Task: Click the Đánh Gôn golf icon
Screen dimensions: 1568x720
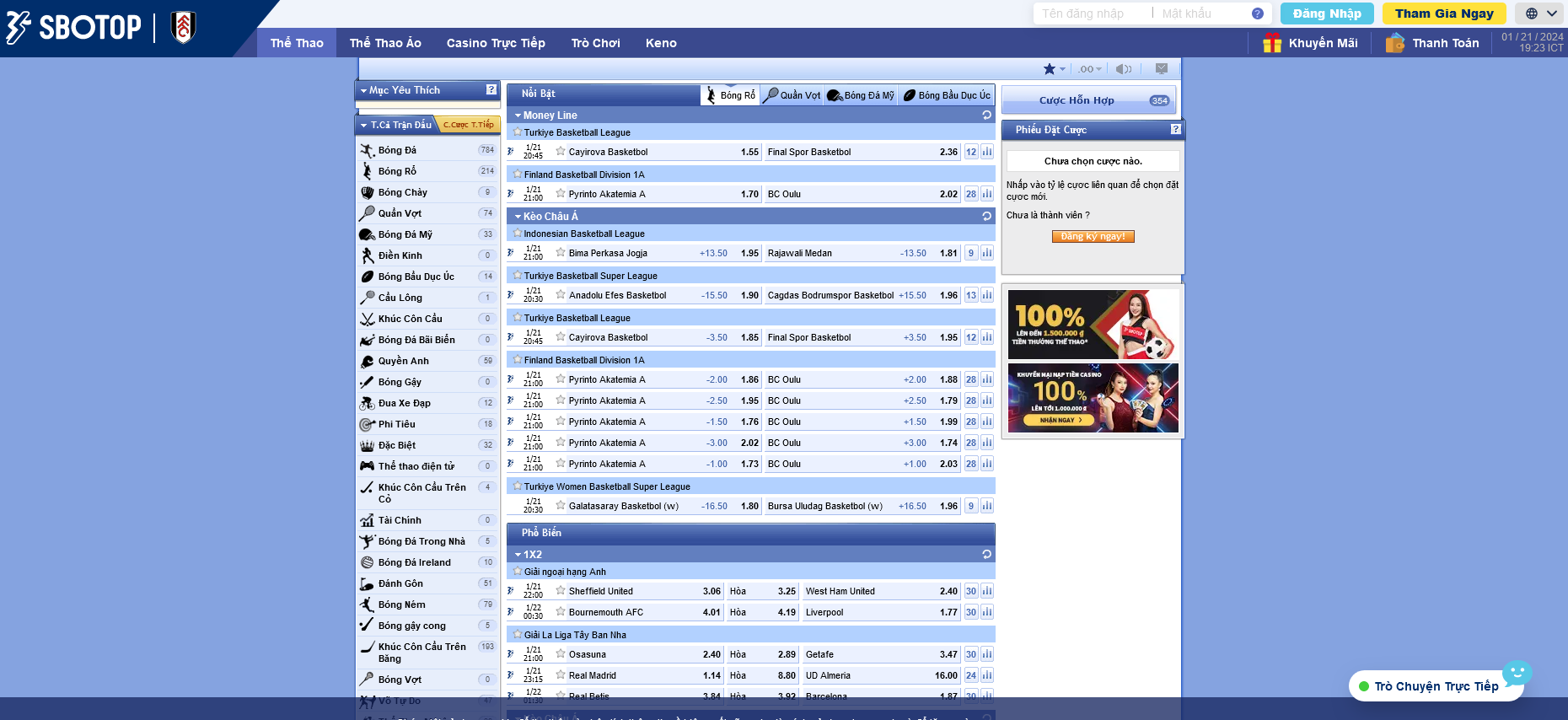Action: [367, 583]
